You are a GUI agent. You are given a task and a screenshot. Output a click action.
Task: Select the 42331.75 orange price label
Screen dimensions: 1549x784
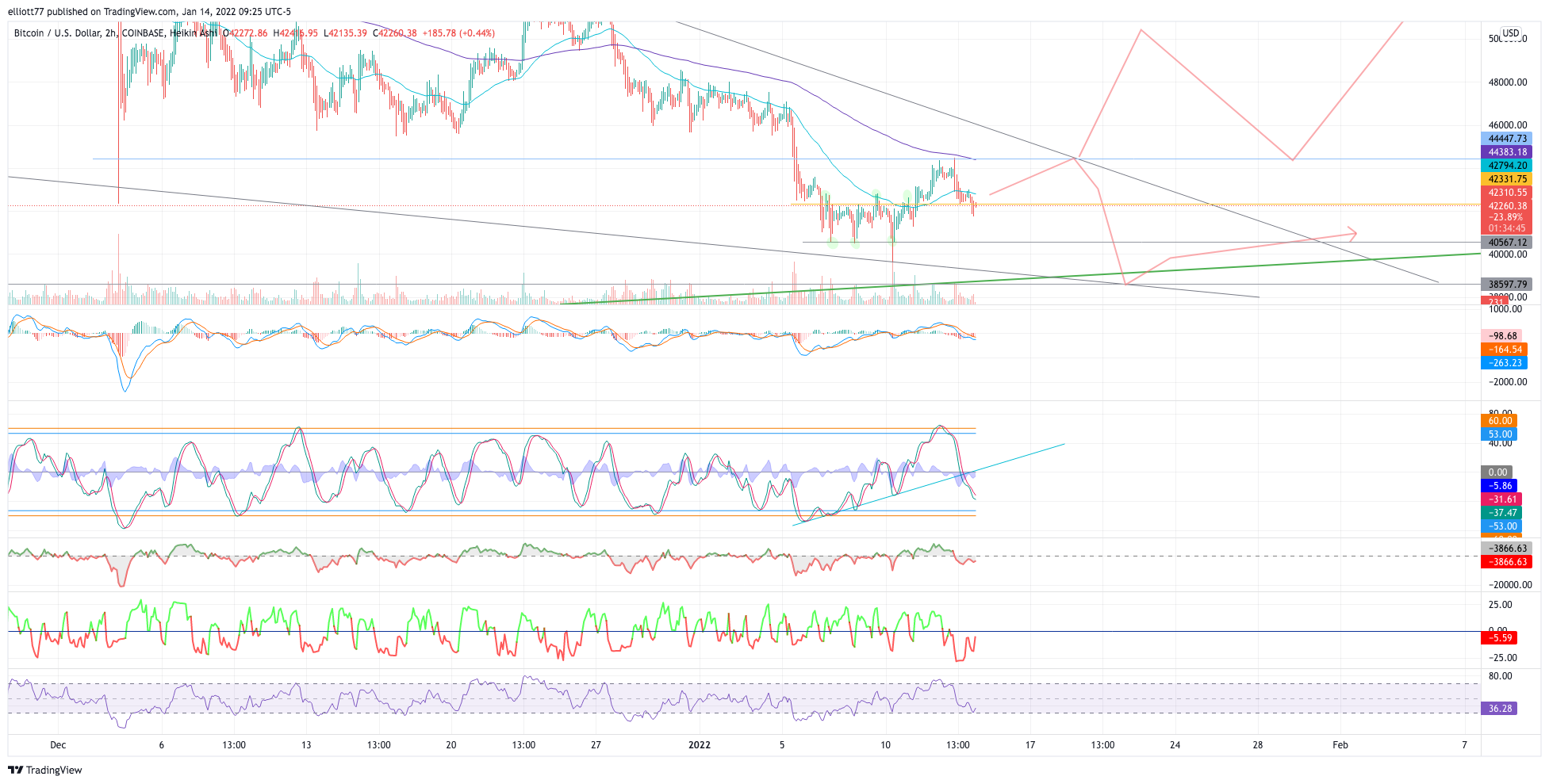[x=1506, y=179]
